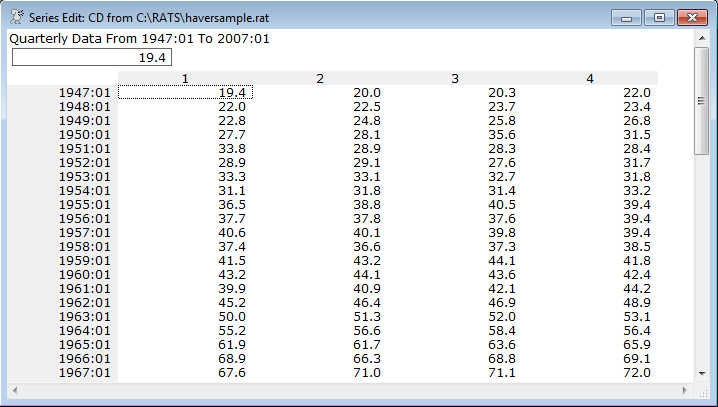Click the value edit box showing 19.4
This screenshot has height=407, width=718.
click(x=92, y=59)
